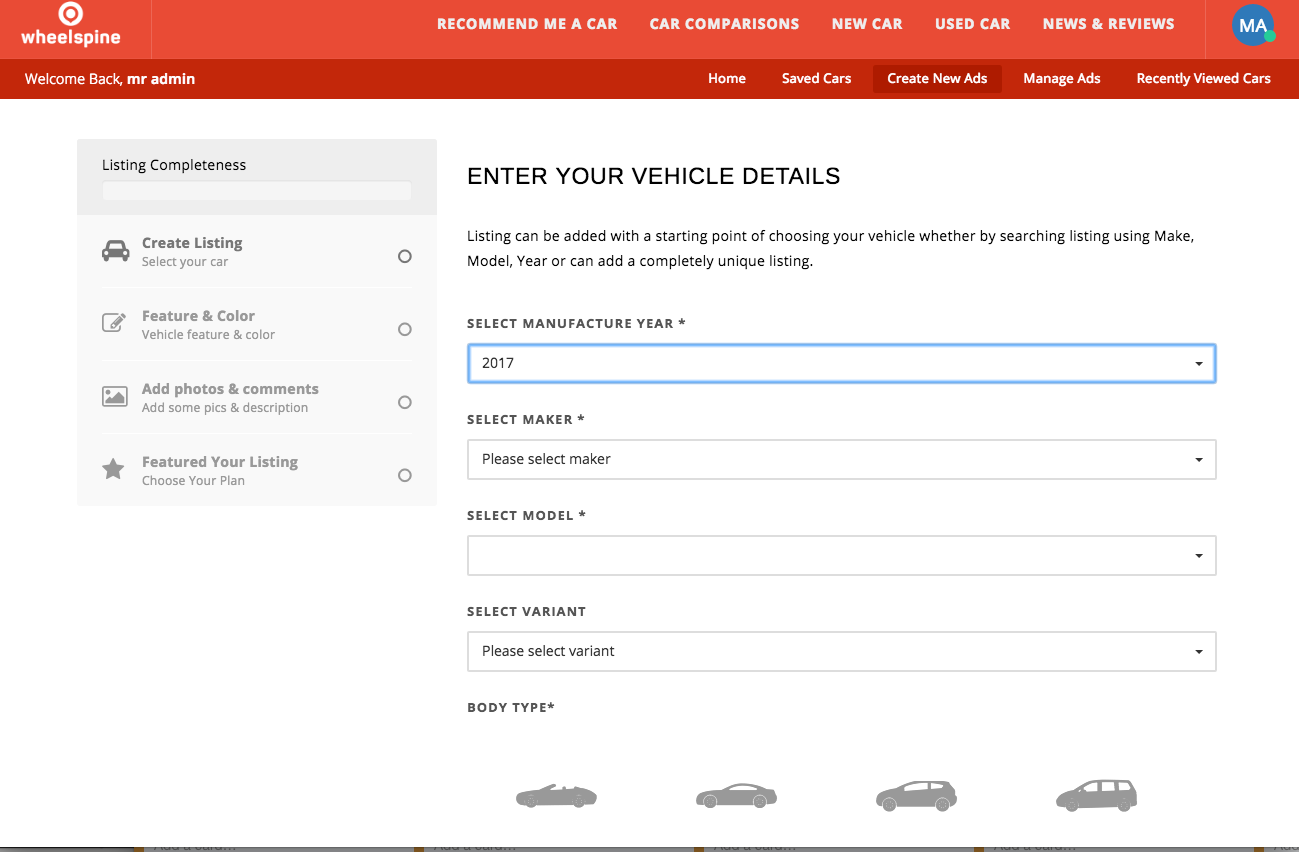
Task: Open Saved Cars in the sub-navigation
Action: [816, 79]
